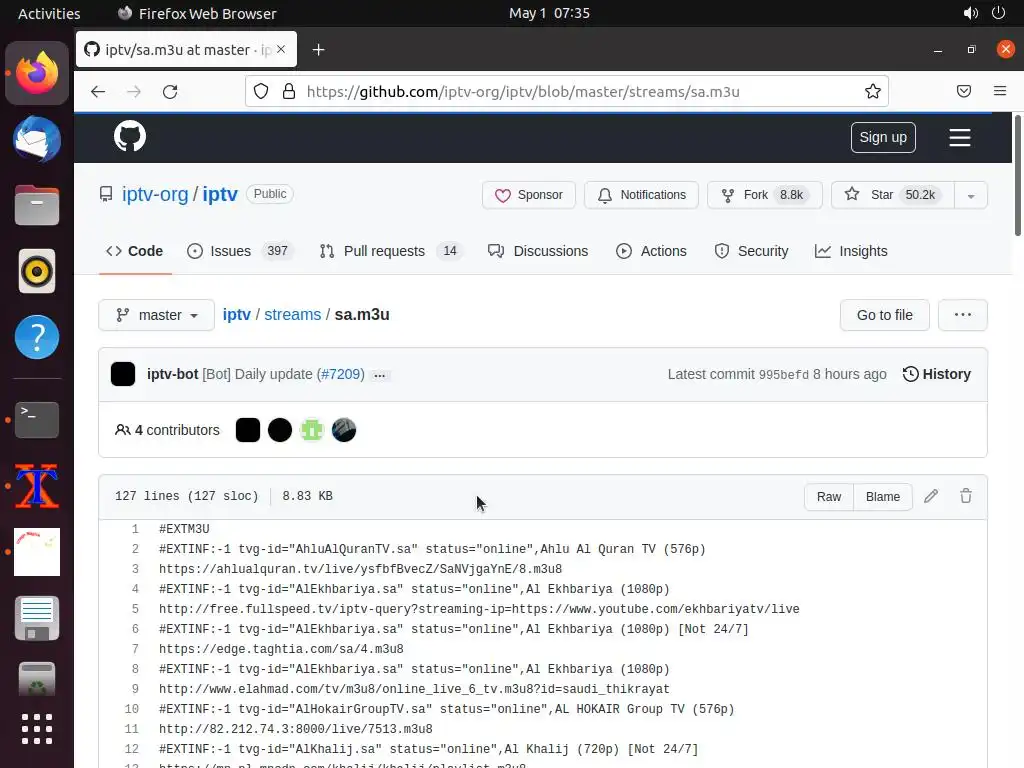
Task: Open a new browser tab
Action: pyautogui.click(x=318, y=50)
